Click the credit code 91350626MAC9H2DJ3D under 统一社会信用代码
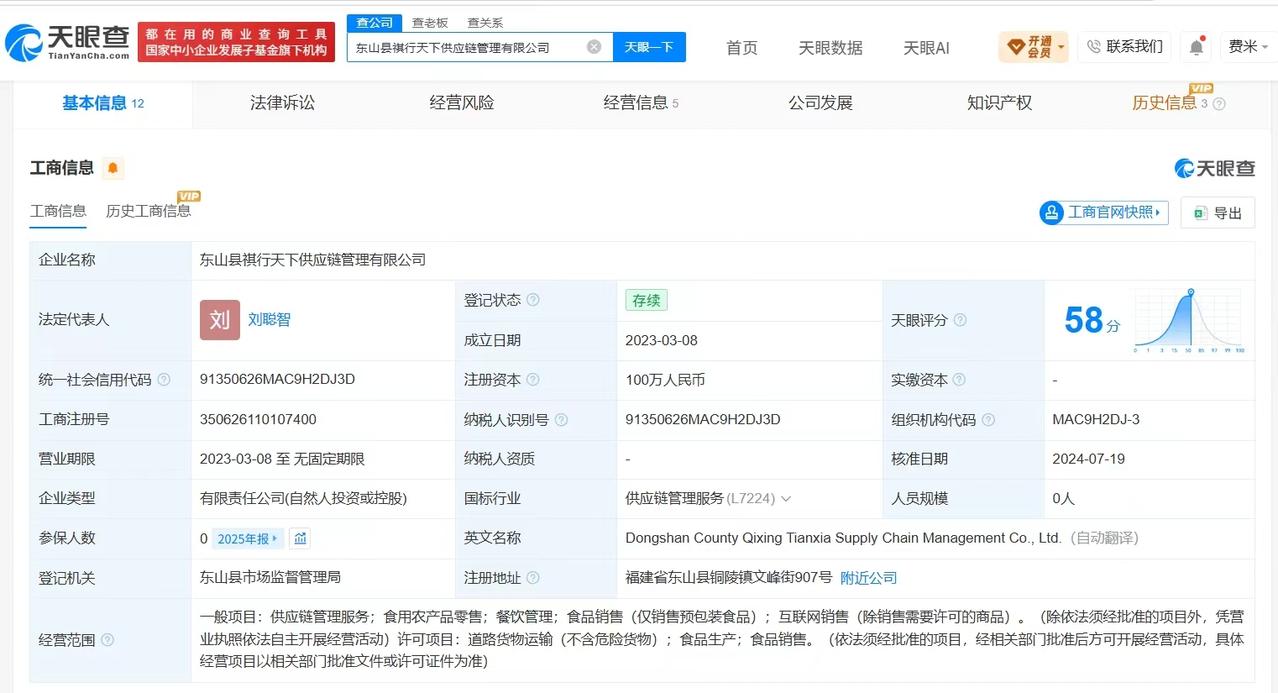Image resolution: width=1278 pixels, height=693 pixels. 277,380
